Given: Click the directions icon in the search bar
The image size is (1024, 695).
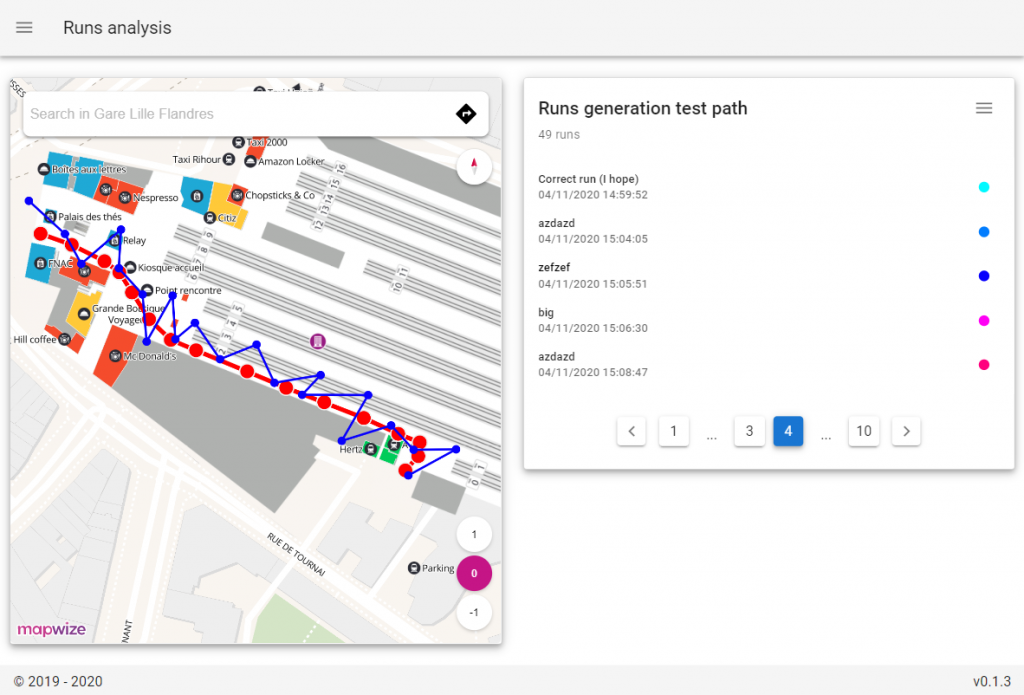Looking at the screenshot, I should tap(466, 113).
